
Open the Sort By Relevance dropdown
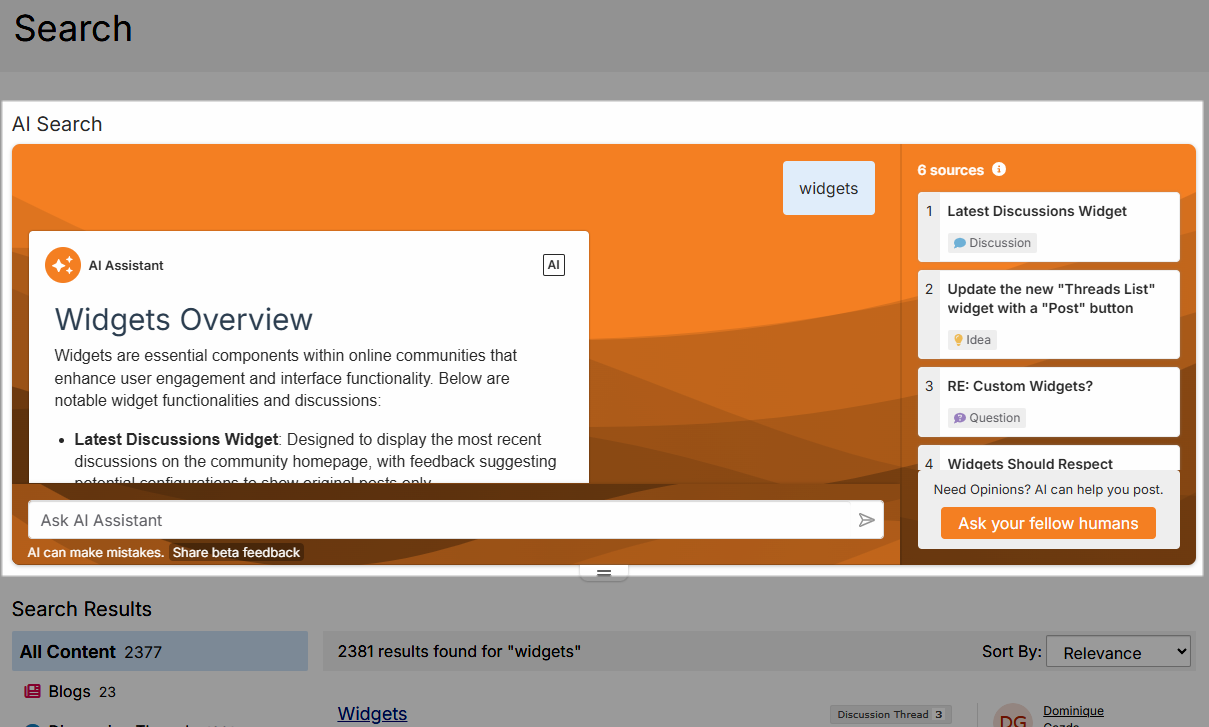pos(1118,652)
